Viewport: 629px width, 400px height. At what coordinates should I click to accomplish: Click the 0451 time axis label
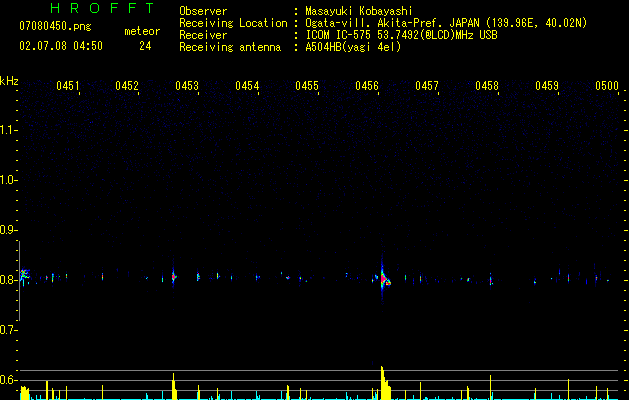click(x=67, y=86)
